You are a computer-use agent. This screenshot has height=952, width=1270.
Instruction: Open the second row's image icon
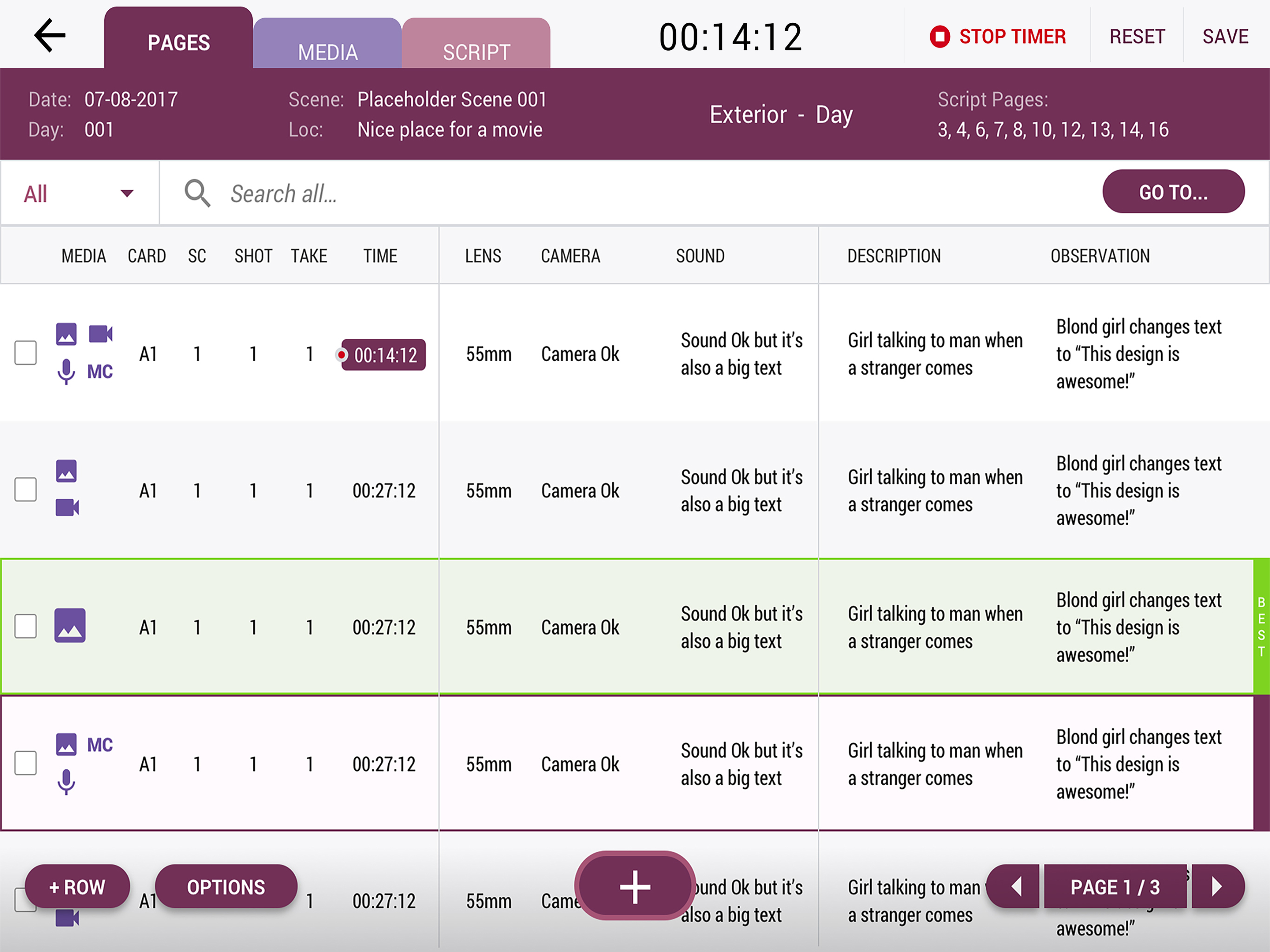66,471
